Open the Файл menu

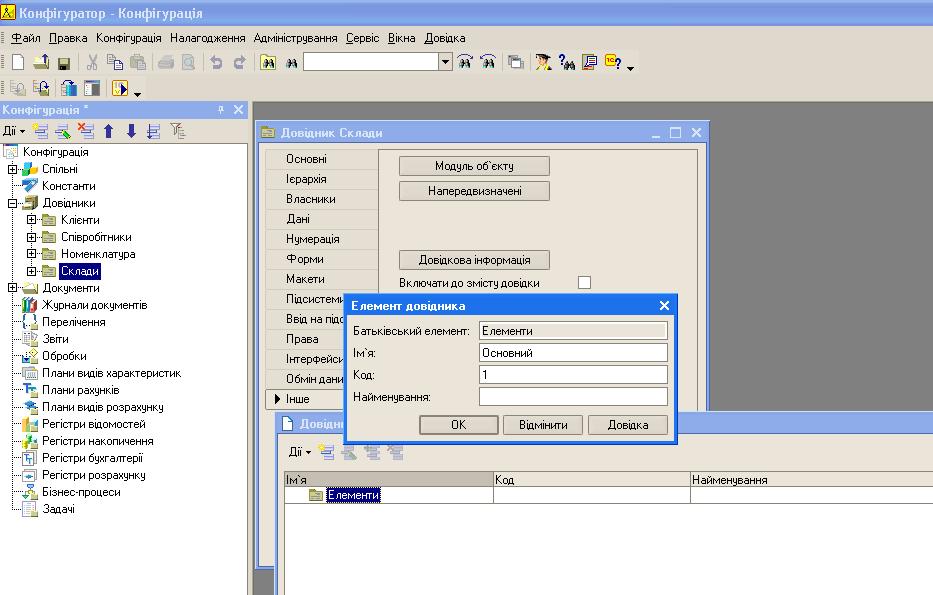tap(26, 38)
